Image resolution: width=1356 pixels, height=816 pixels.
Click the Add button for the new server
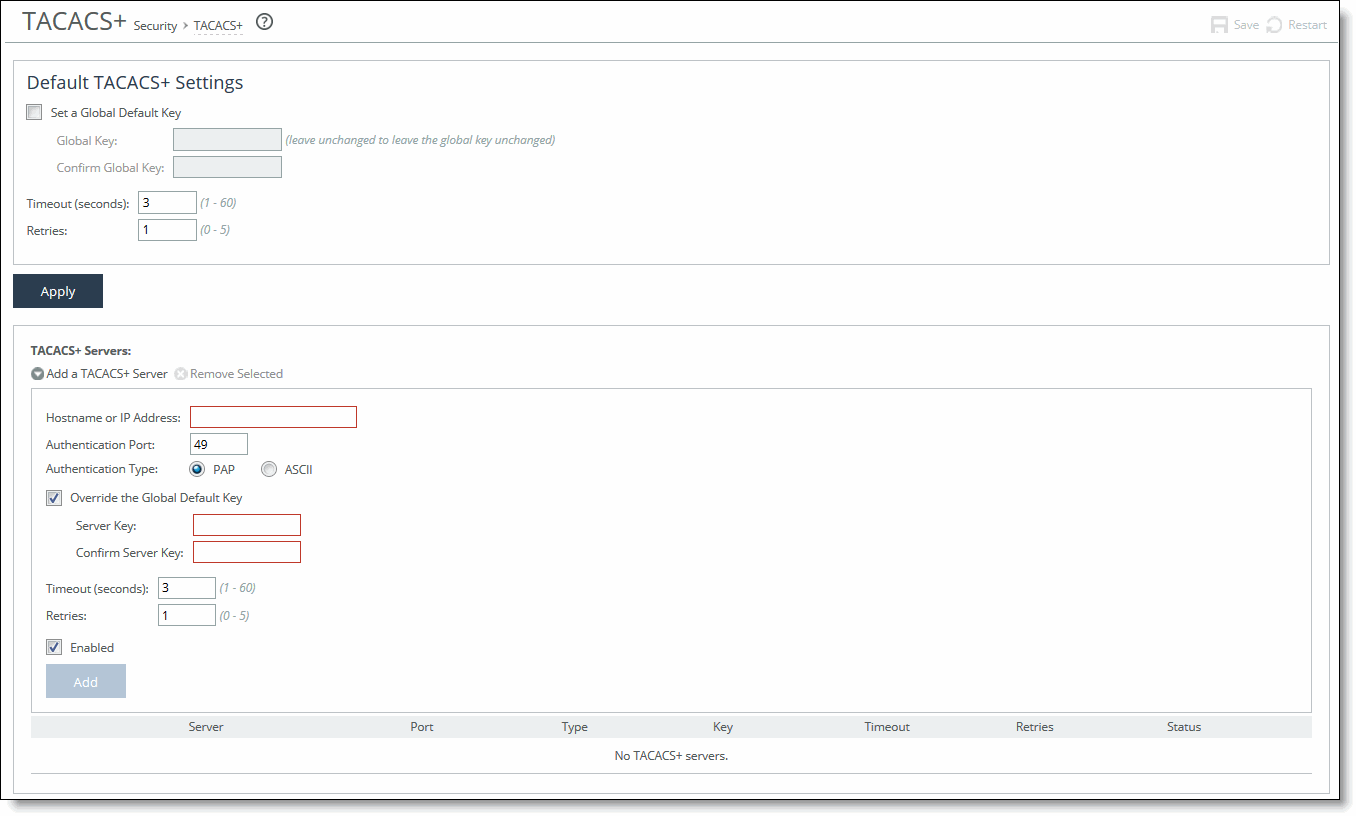coord(85,681)
